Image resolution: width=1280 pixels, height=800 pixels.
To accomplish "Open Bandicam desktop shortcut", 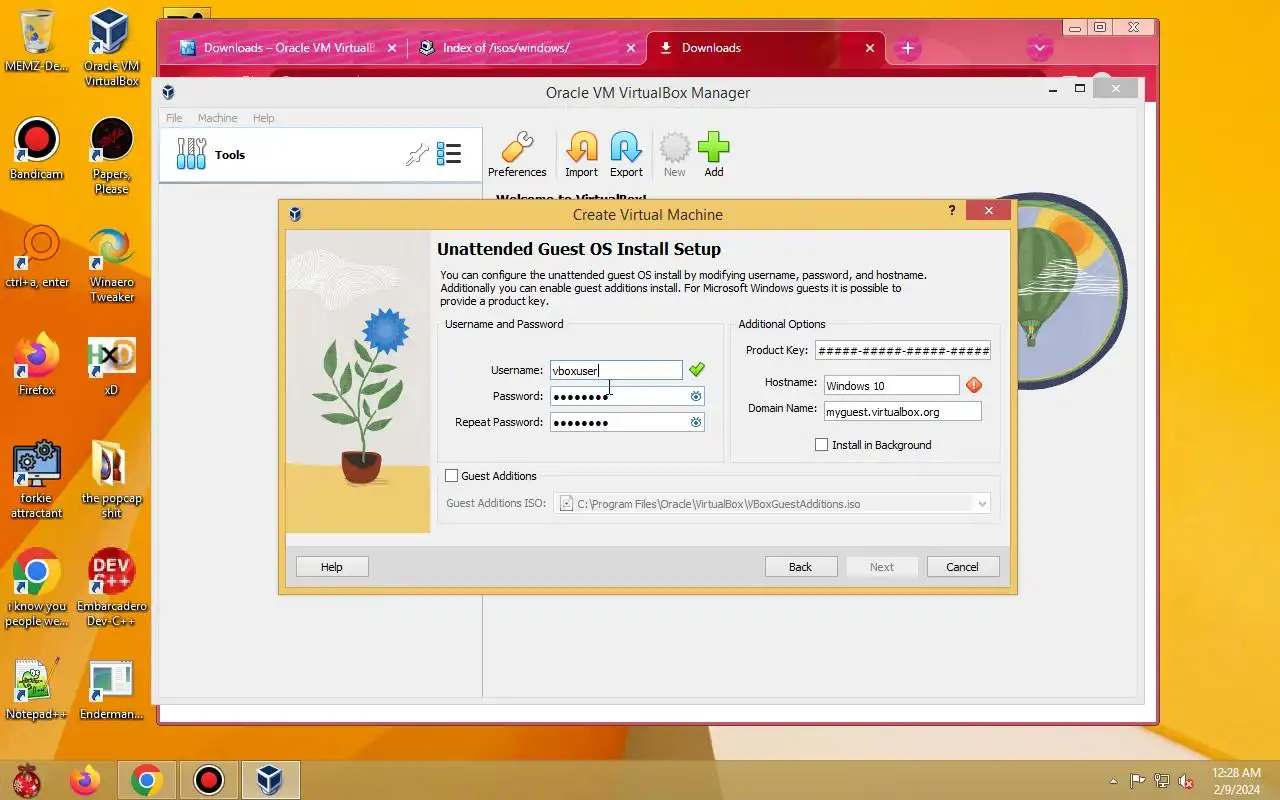I will pos(36,148).
